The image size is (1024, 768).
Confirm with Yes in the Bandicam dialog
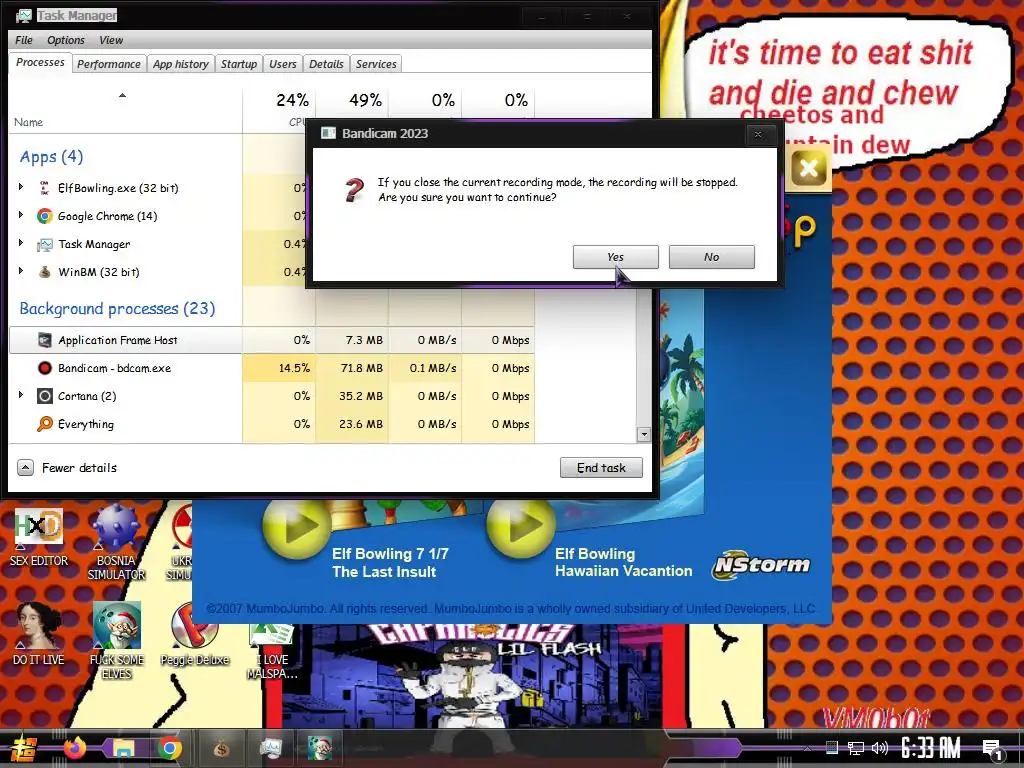[615, 257]
